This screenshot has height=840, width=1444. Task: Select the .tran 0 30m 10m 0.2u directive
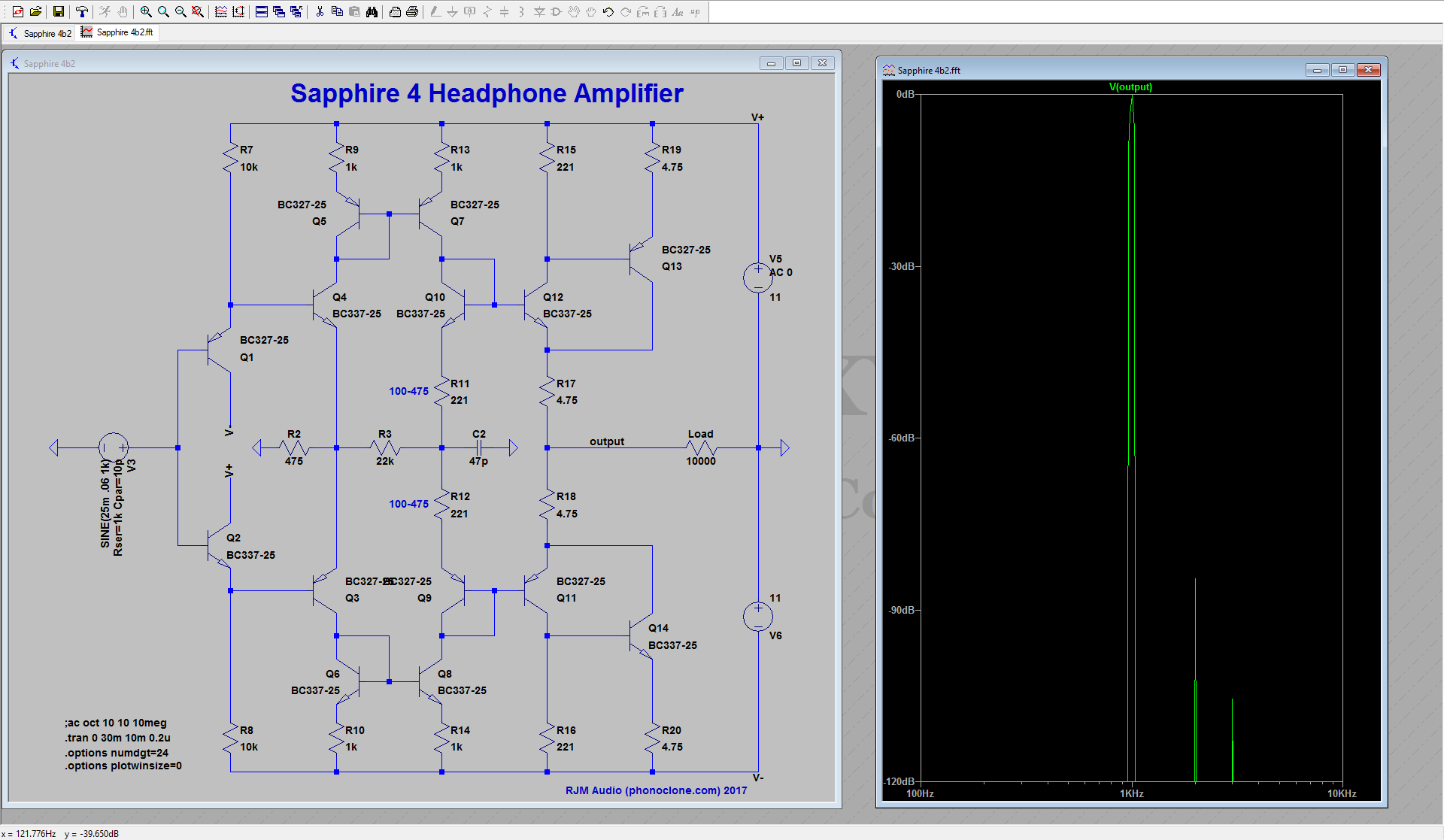[117, 738]
